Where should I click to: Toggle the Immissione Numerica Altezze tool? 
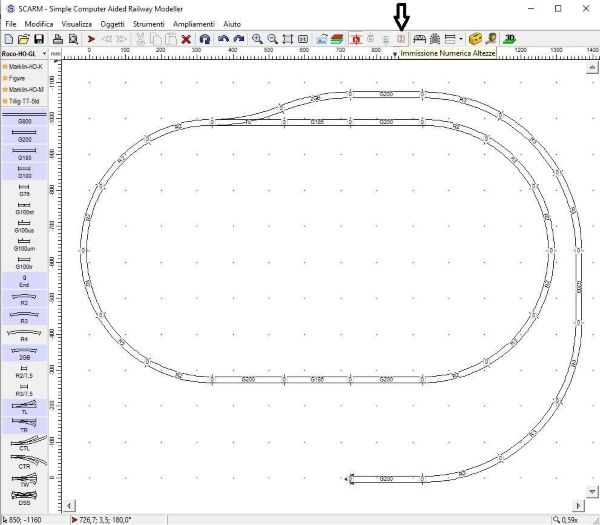(x=401, y=38)
